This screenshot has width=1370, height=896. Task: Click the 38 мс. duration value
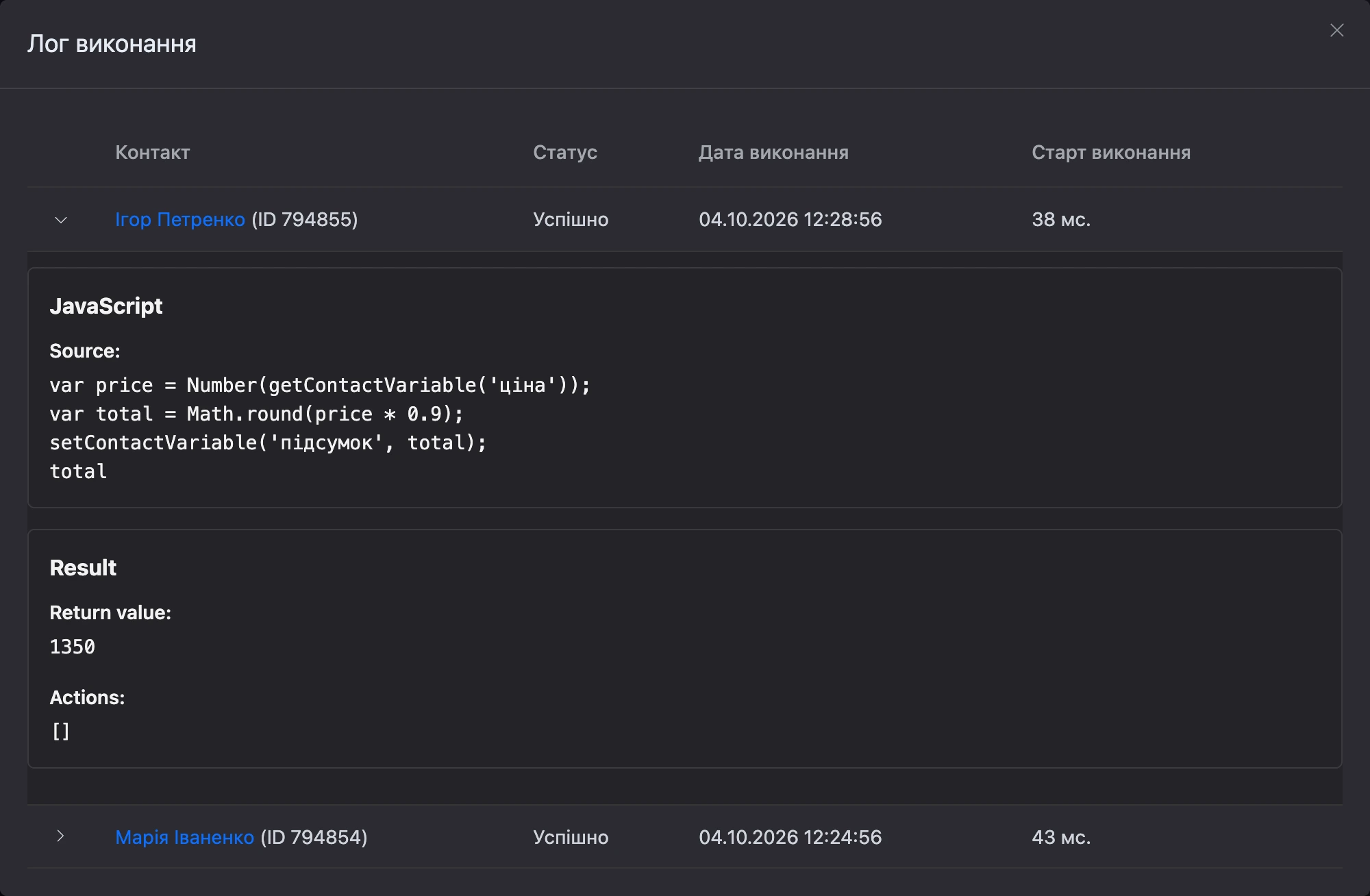click(x=1061, y=219)
